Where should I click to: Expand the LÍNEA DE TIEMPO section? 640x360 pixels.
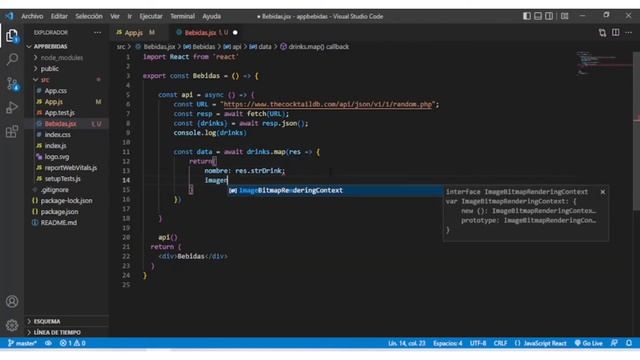click(67, 332)
